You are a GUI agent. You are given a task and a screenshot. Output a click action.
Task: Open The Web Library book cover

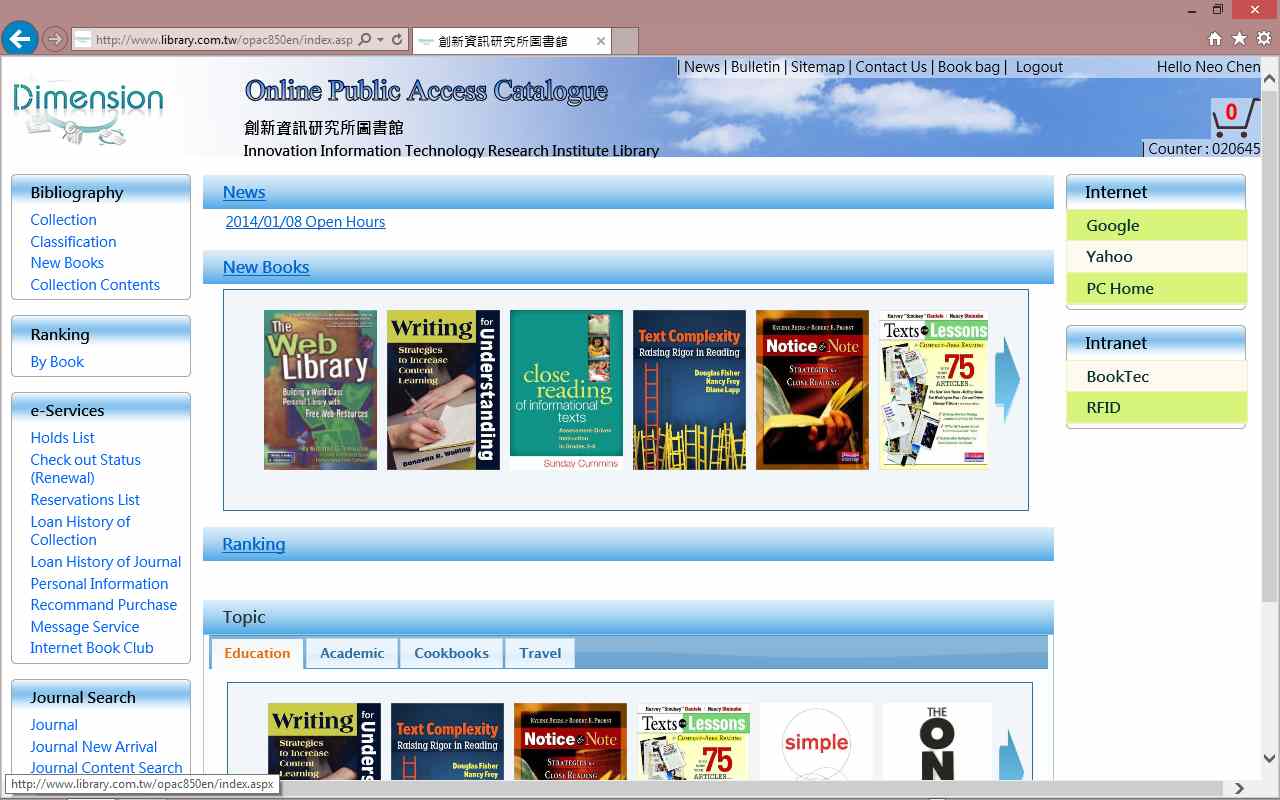pos(320,390)
